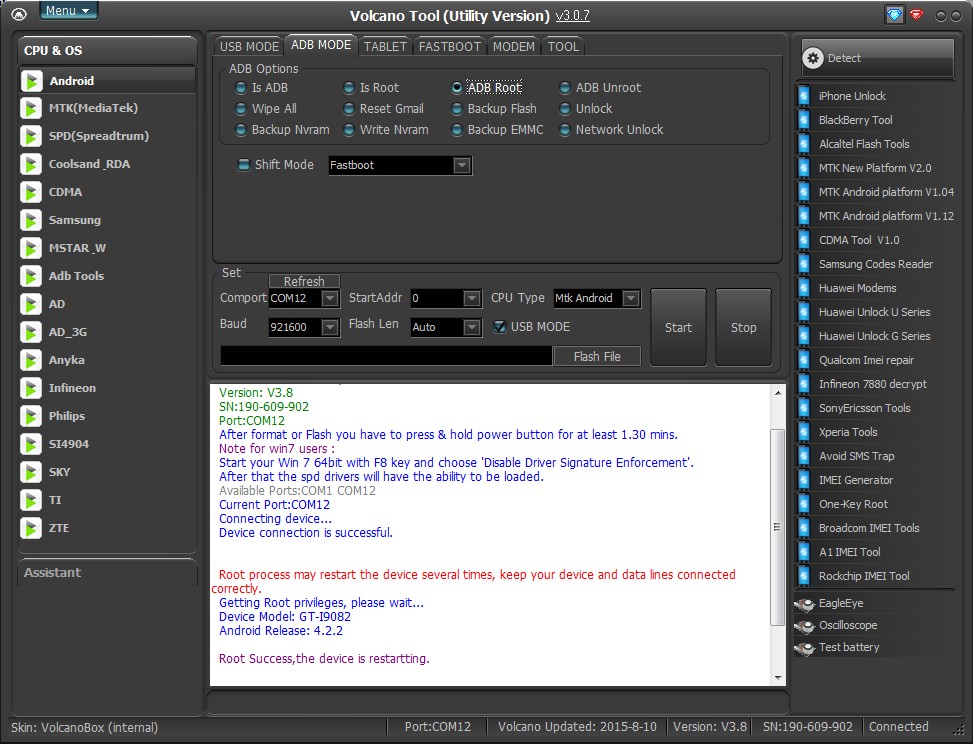This screenshot has width=973, height=744.
Task: Click the MTK(MediaTek) play icon
Action: tap(31, 108)
